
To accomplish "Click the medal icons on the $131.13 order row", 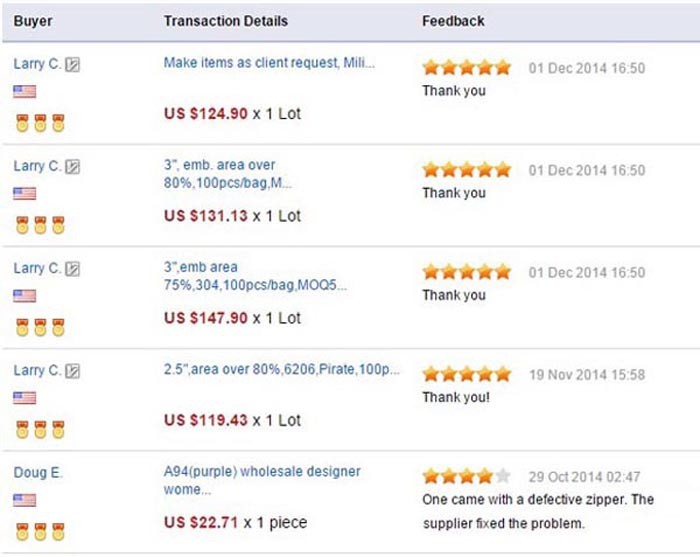I will (40, 225).
